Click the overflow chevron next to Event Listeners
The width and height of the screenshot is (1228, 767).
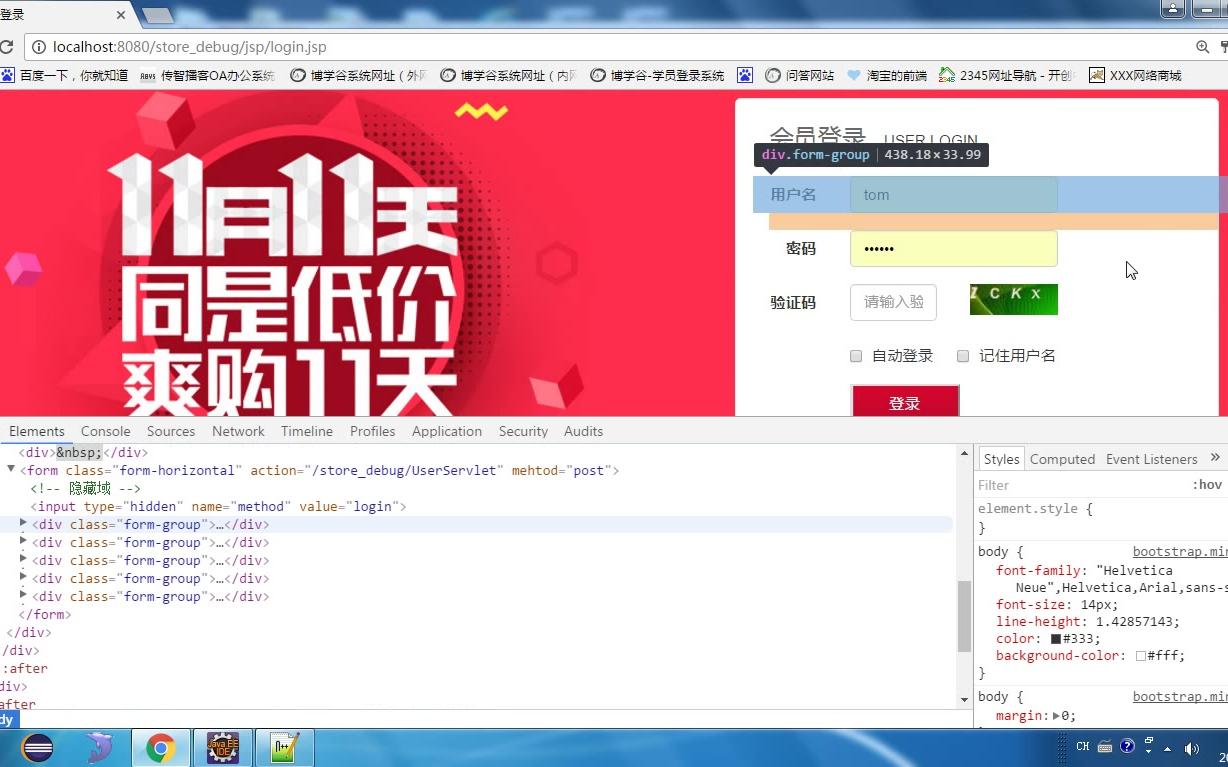(x=1215, y=457)
